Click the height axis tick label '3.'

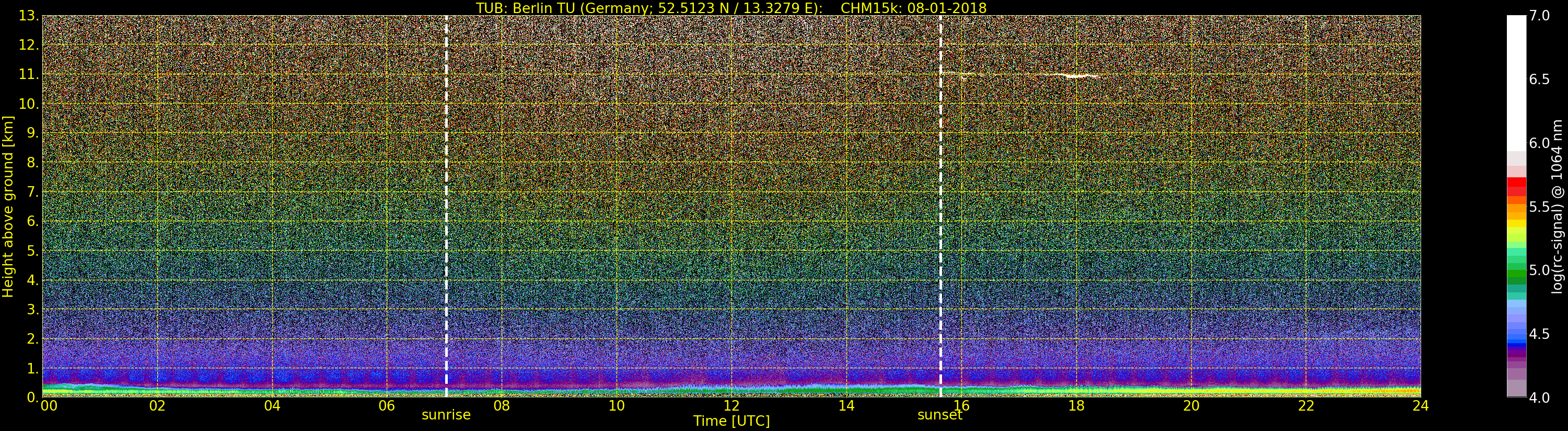click(x=33, y=309)
